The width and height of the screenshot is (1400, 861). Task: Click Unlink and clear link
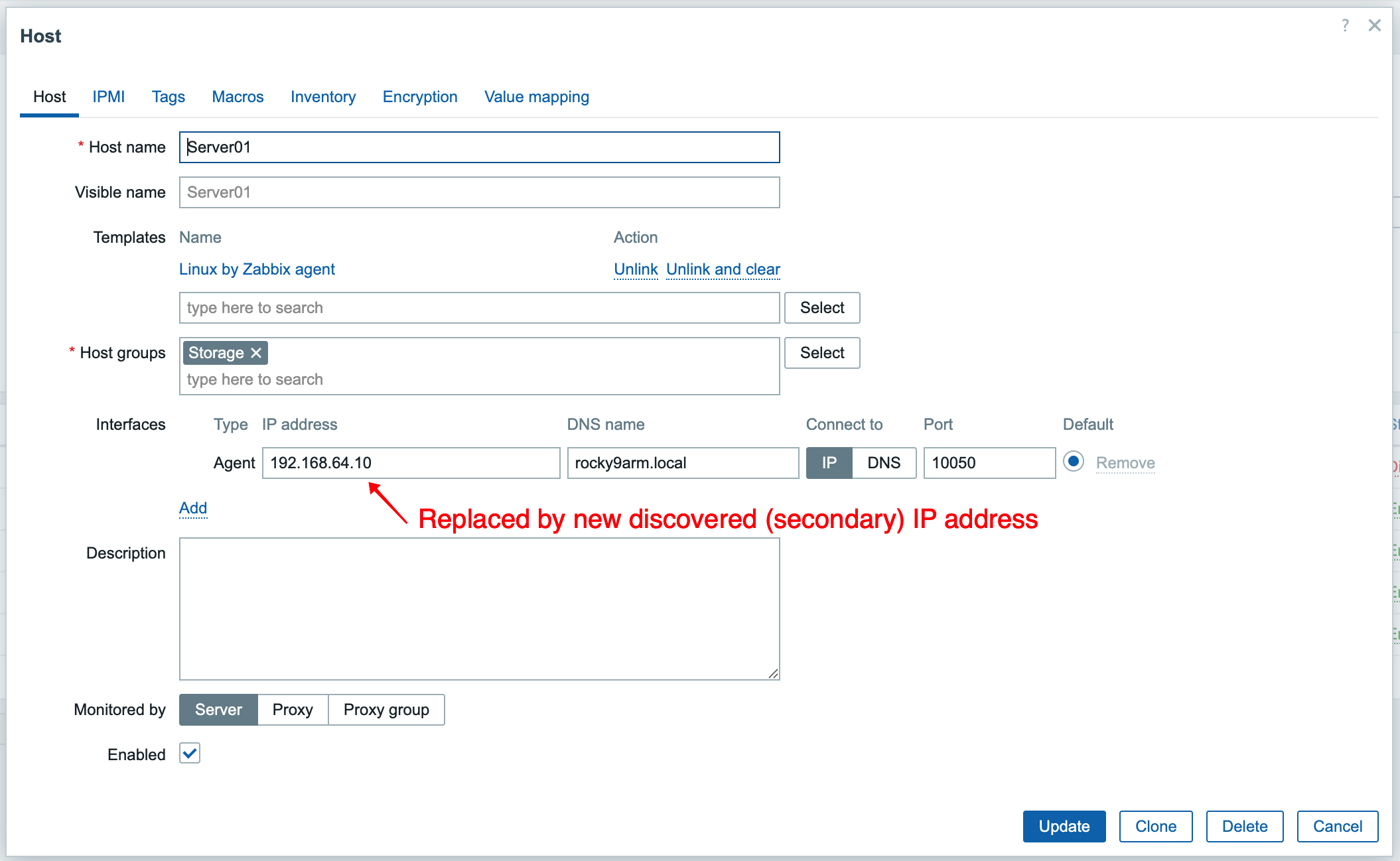[723, 269]
